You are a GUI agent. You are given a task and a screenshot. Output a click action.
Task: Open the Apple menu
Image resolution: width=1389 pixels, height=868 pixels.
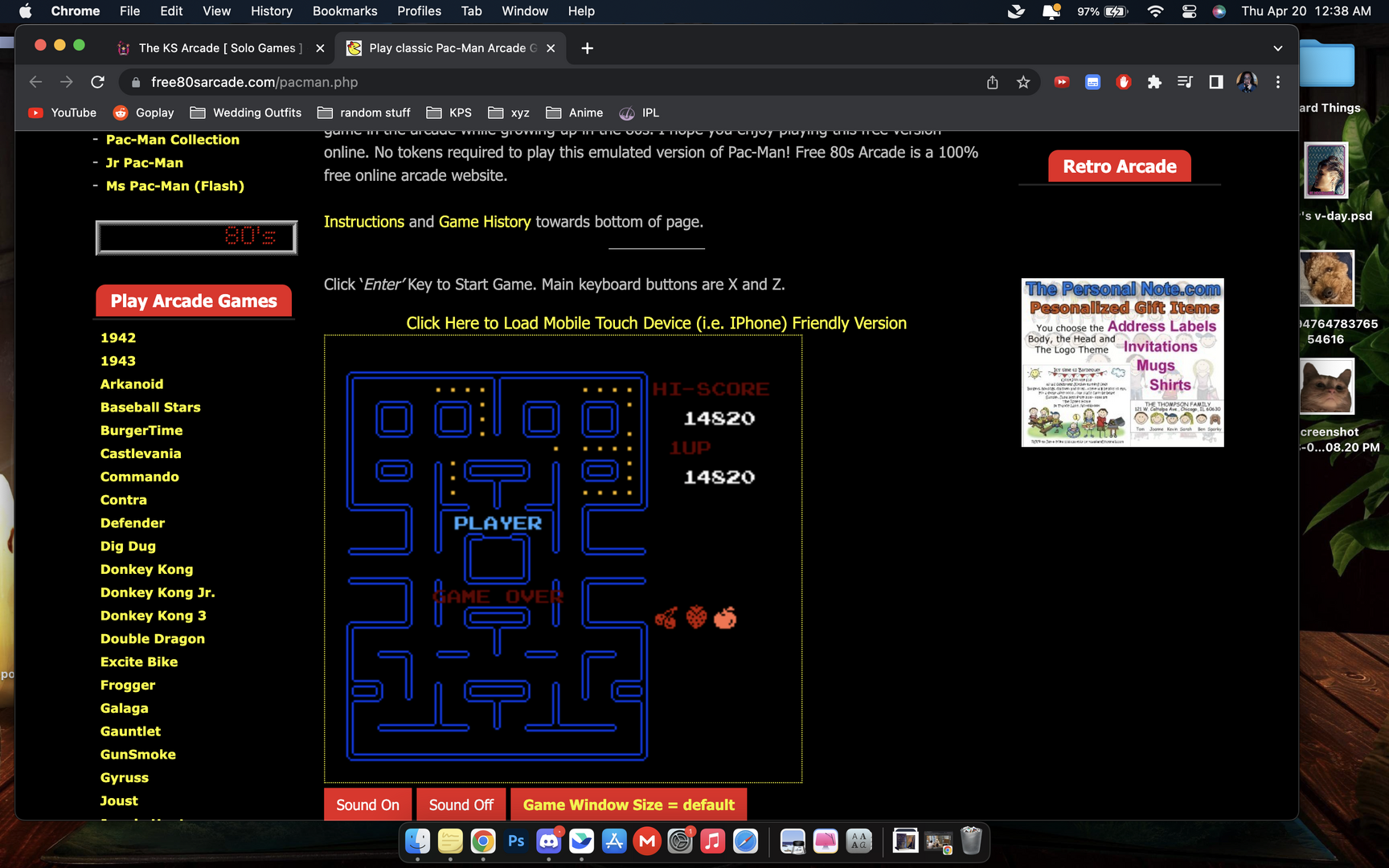(x=25, y=11)
